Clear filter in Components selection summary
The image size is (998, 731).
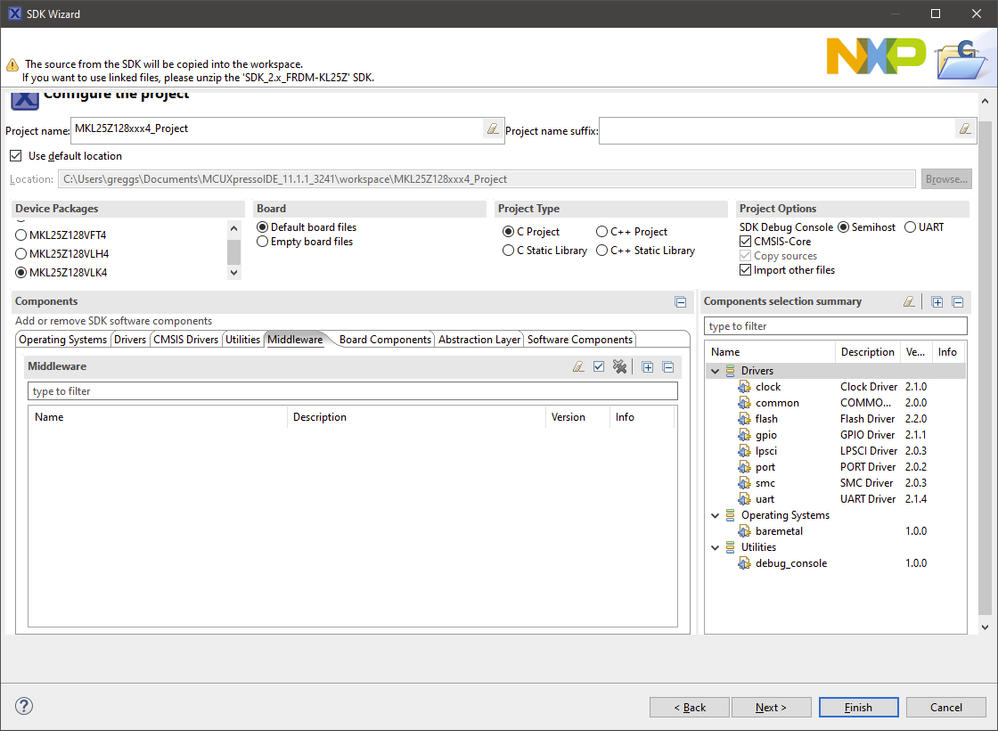click(x=909, y=302)
